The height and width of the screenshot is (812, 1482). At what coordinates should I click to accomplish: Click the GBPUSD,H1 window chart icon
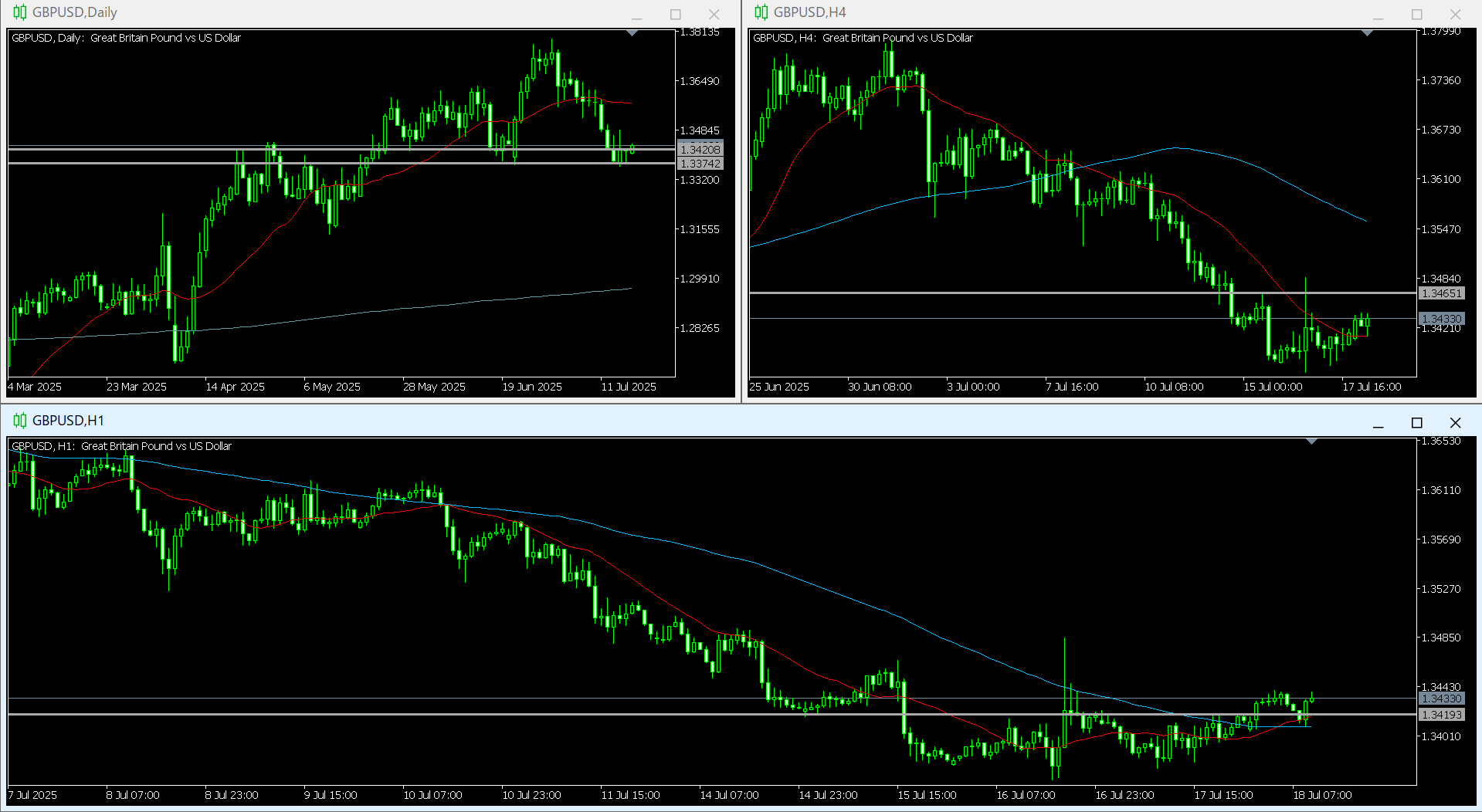point(19,421)
